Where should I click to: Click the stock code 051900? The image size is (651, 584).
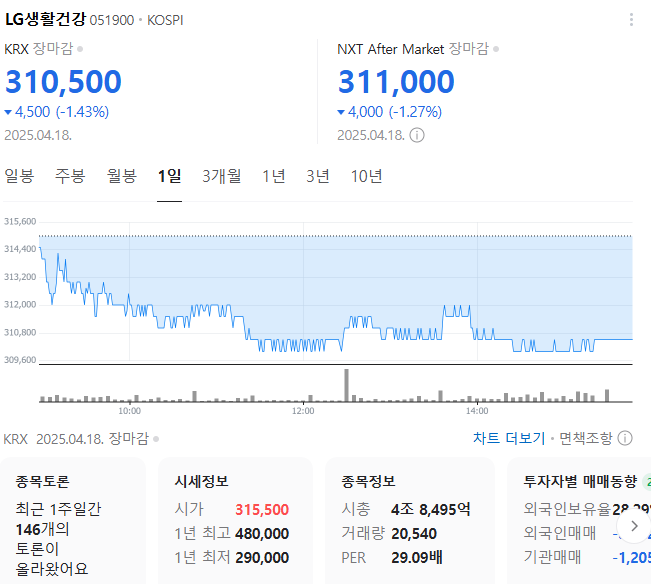[x=112, y=20]
